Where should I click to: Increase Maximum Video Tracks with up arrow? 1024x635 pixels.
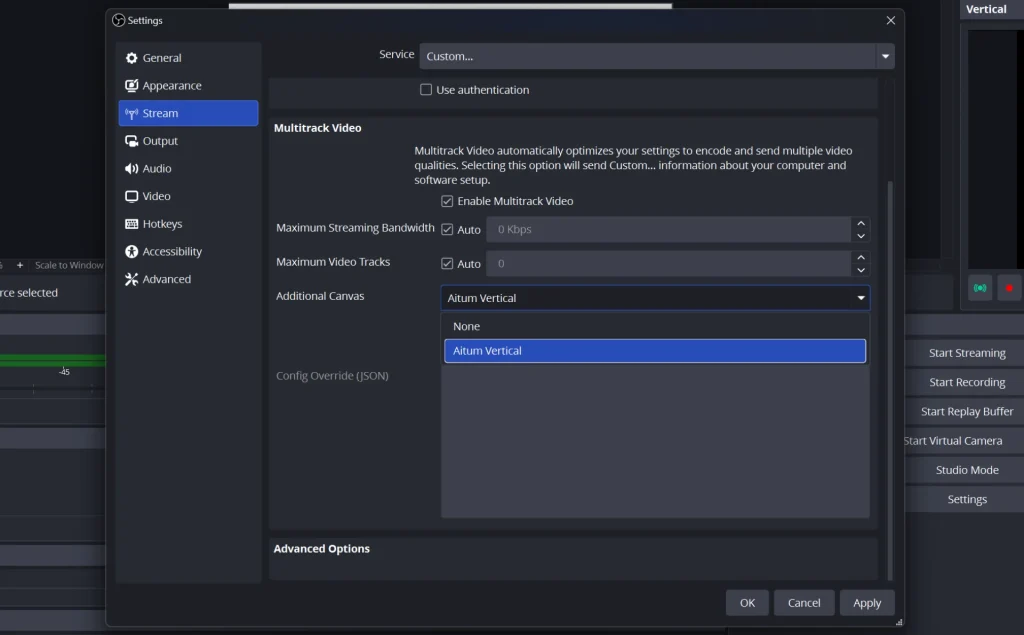pyautogui.click(x=861, y=257)
